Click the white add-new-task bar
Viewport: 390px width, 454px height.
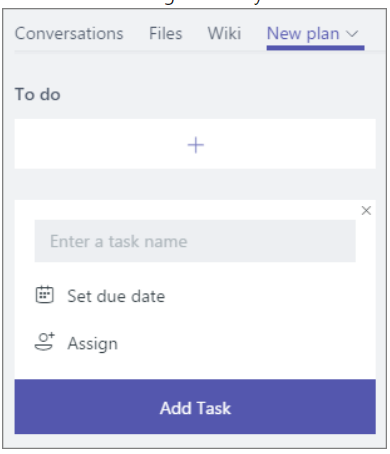195,144
